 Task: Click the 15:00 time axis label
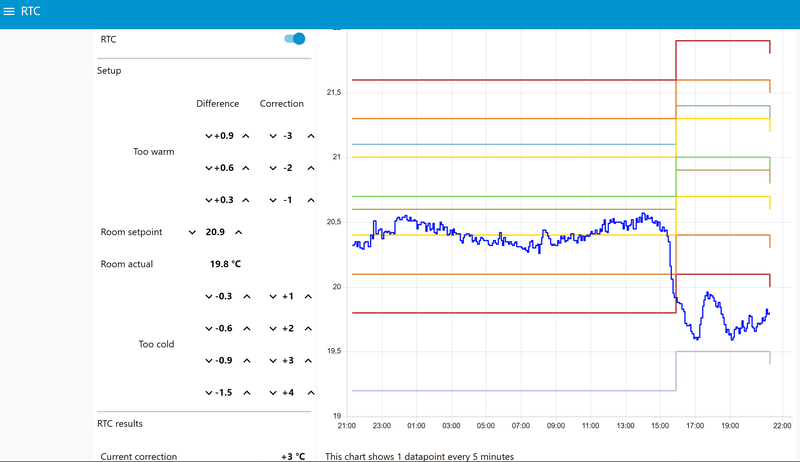[660, 426]
